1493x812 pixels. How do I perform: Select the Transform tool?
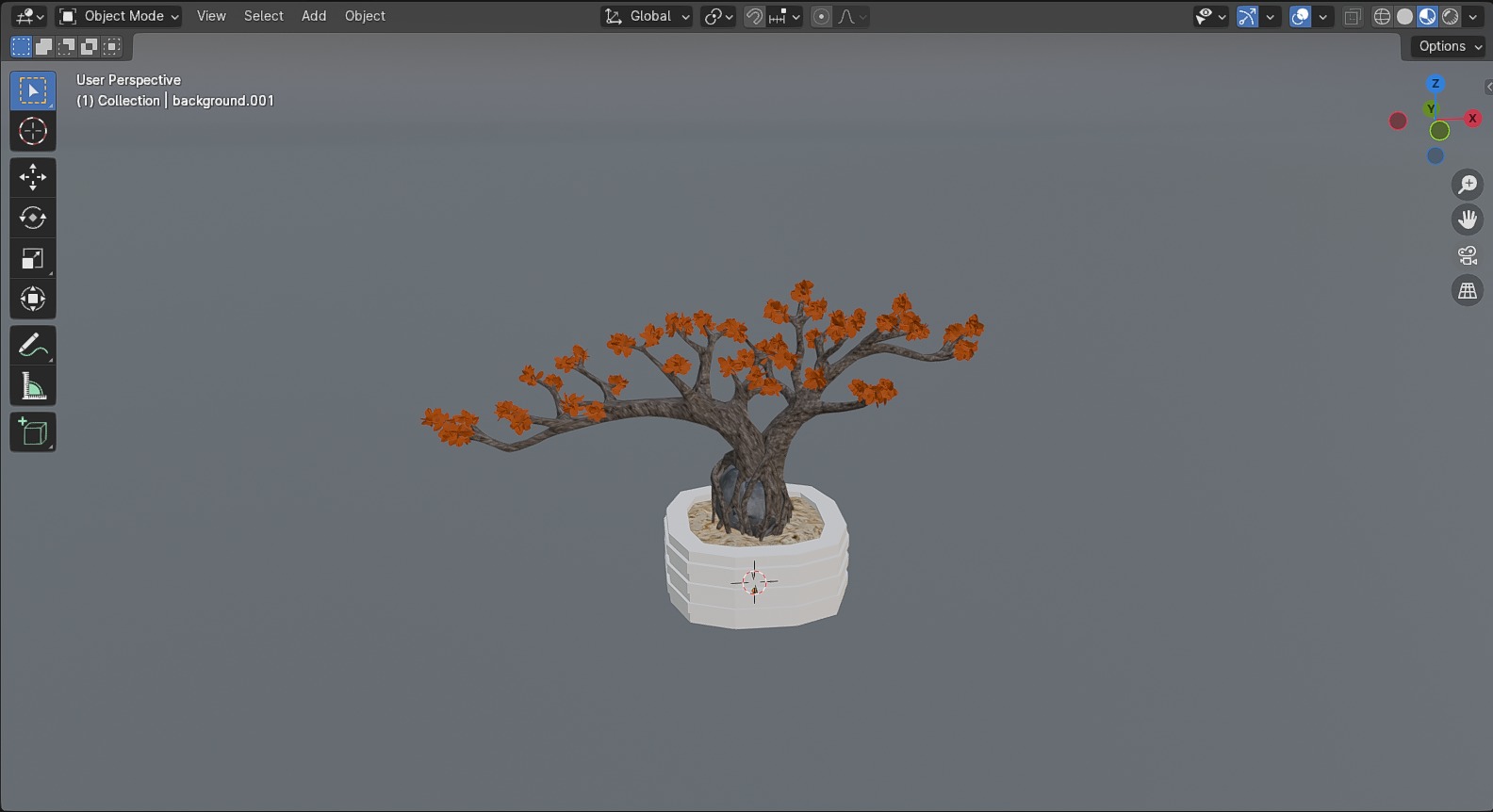(33, 299)
